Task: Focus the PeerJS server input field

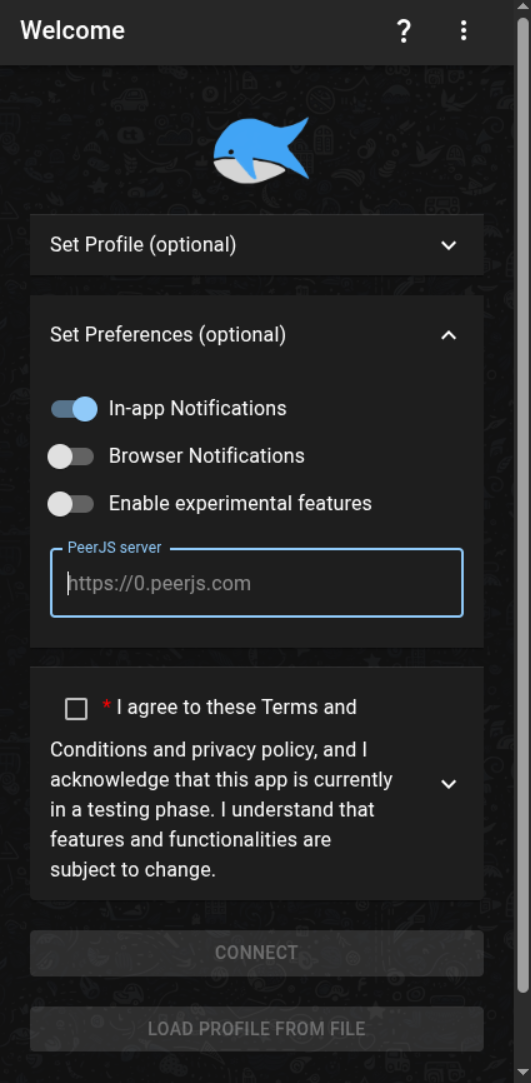Action: [257, 584]
